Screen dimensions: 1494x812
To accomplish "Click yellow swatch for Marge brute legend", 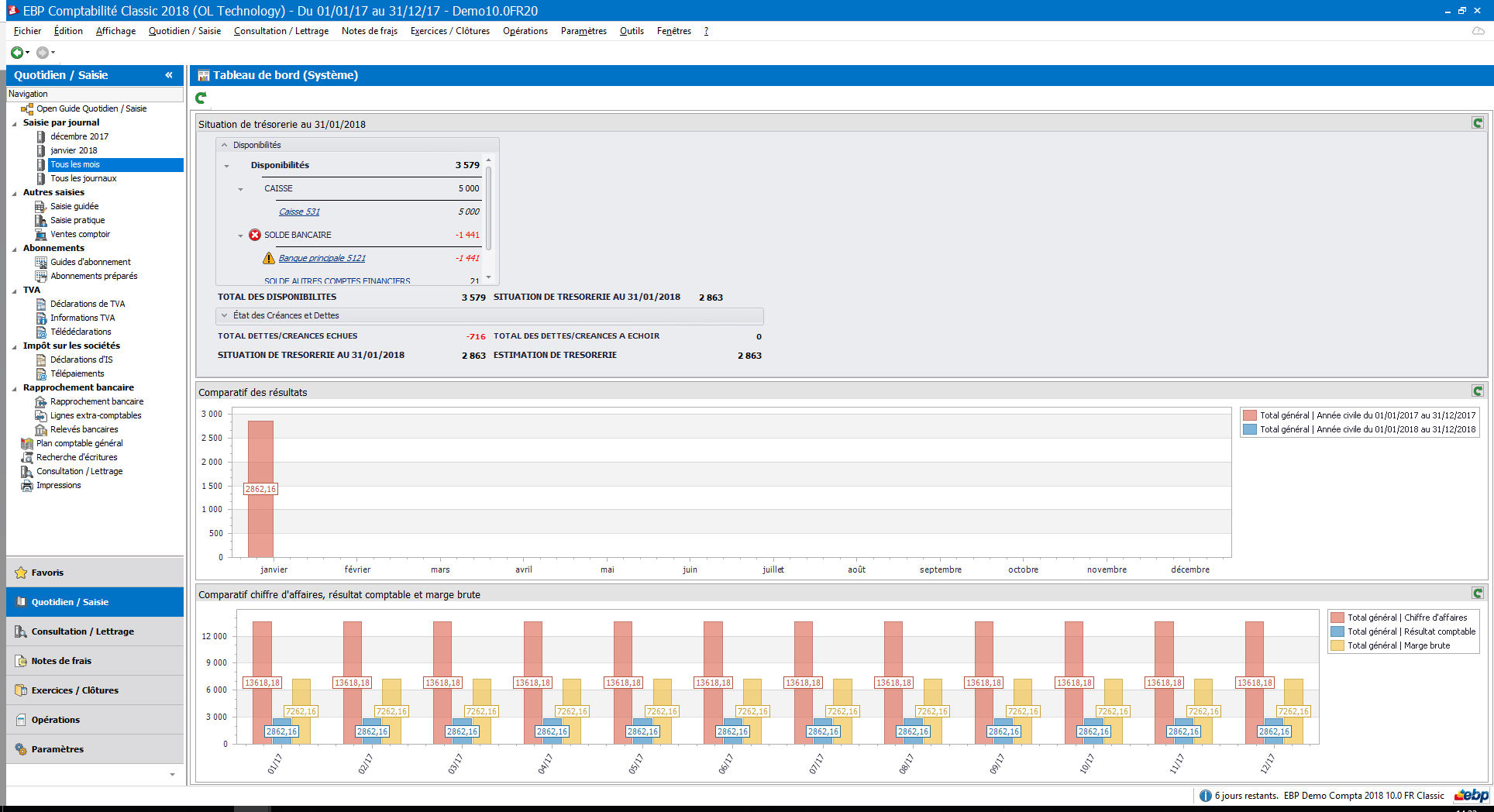I will (1337, 645).
